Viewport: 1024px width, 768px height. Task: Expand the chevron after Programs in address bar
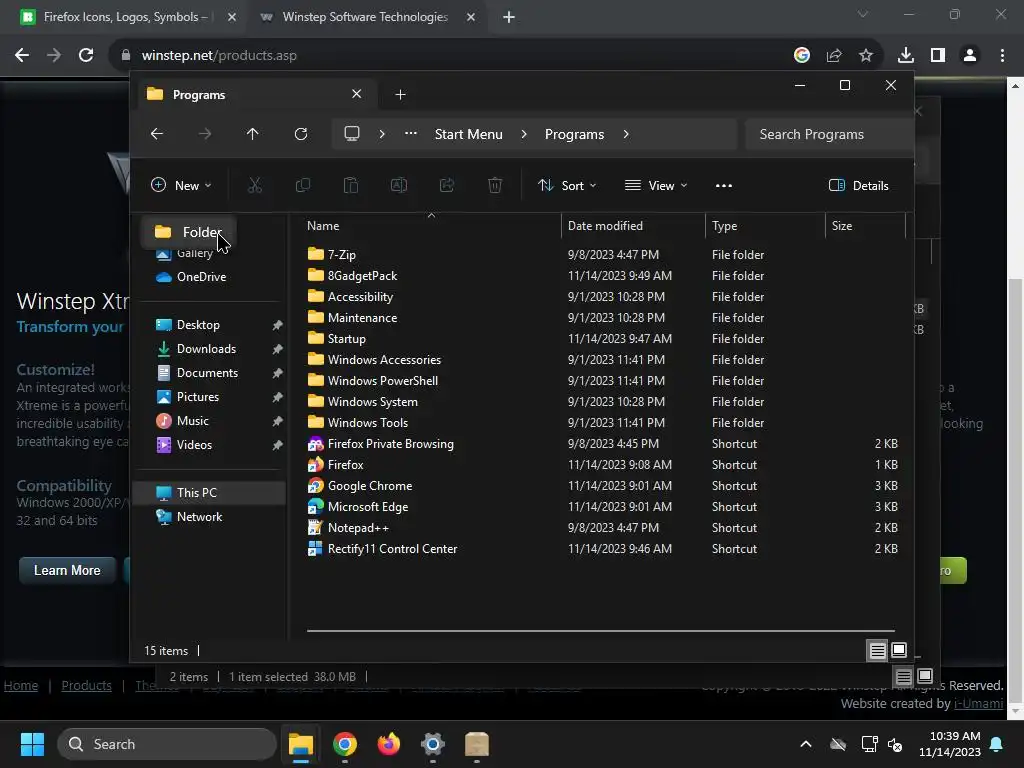626,134
